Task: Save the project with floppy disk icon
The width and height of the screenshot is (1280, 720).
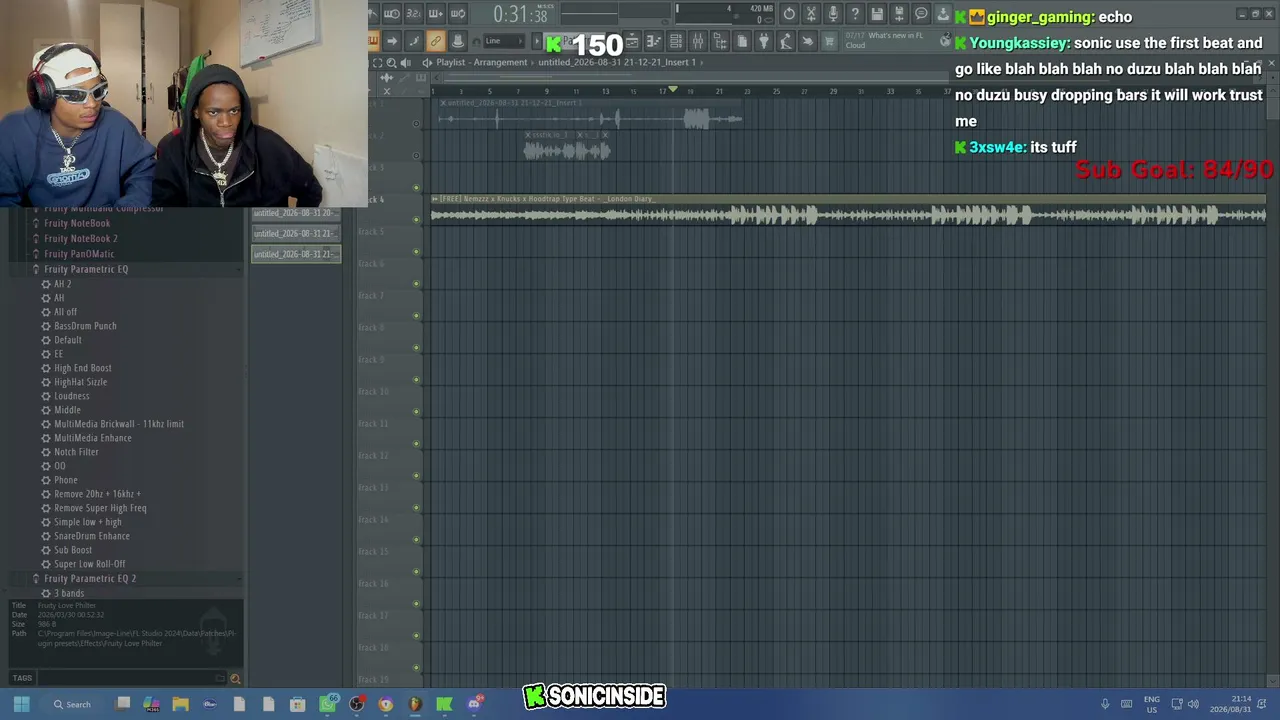Action: pyautogui.click(x=877, y=13)
